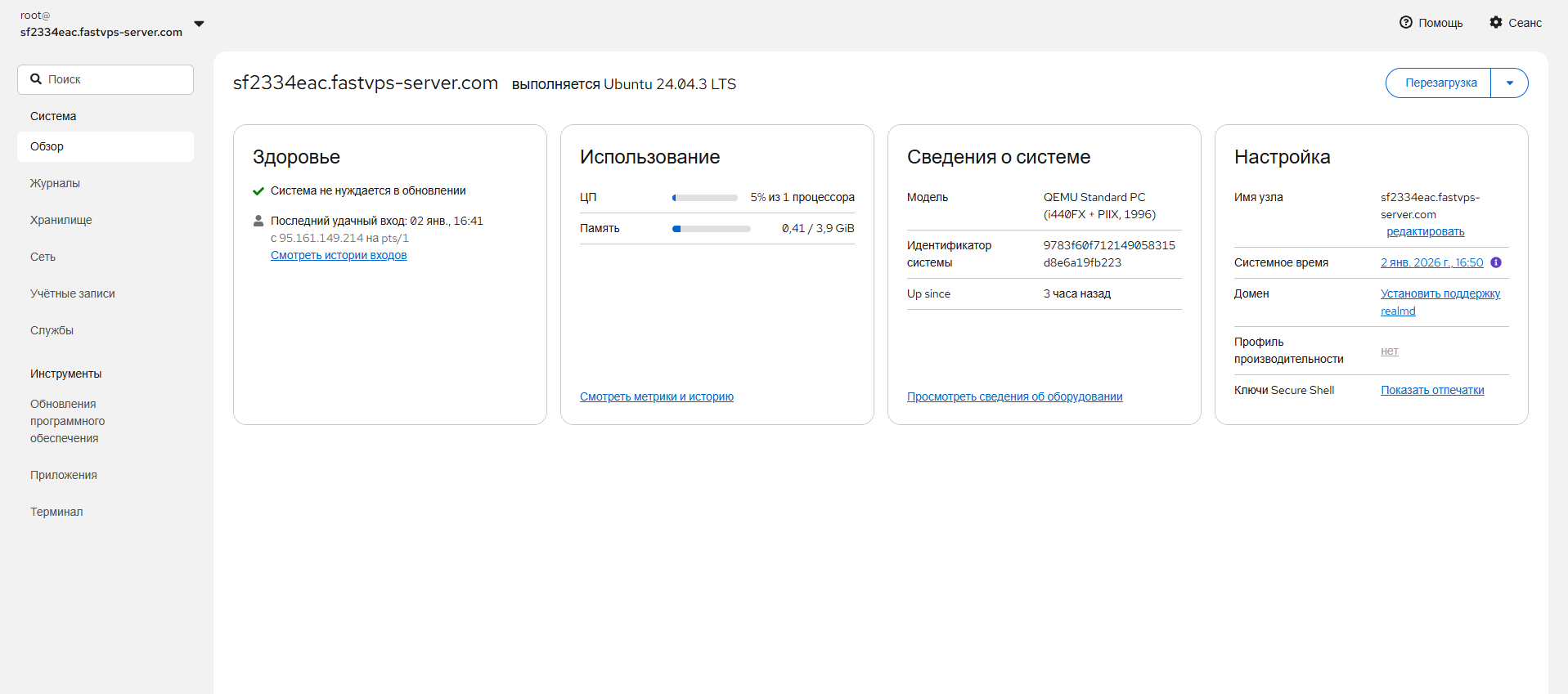The height and width of the screenshot is (694, 1568).
Task: Open Помощь menu
Action: 1431,23
